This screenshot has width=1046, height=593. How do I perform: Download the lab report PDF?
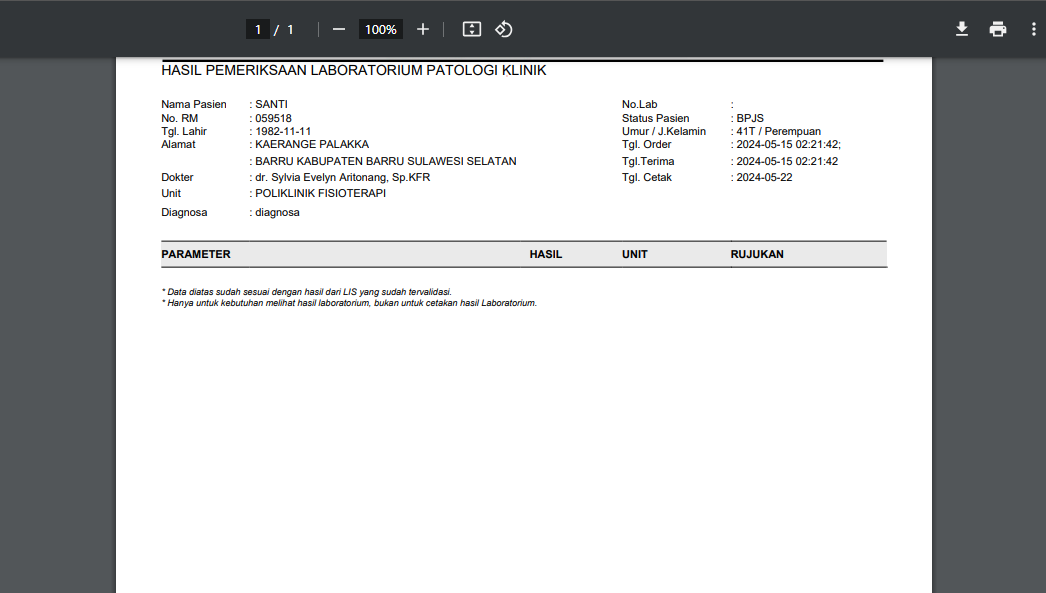[x=961, y=29]
